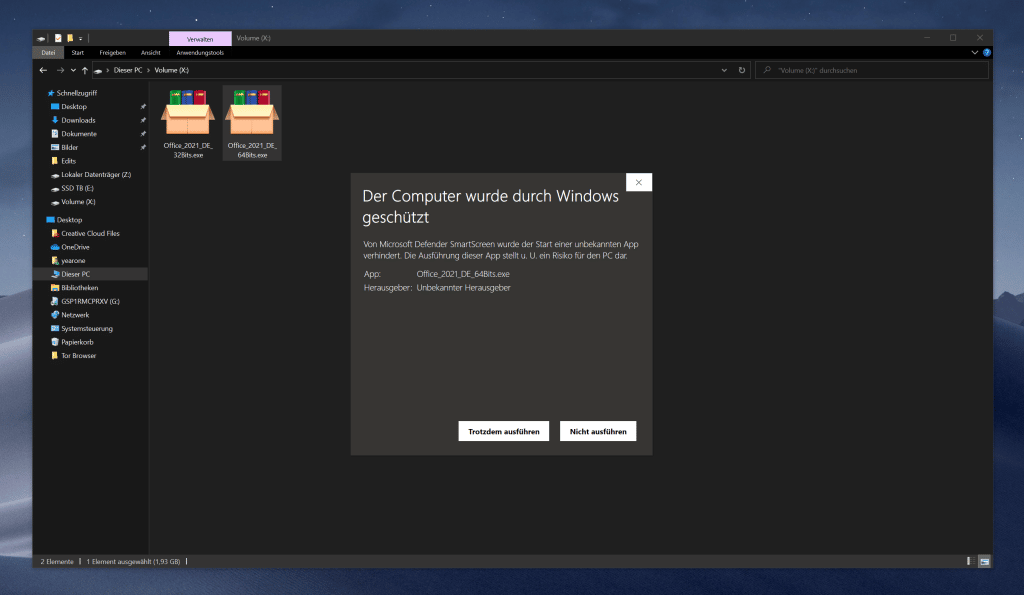Click "Nicht ausführen" in the SmartScreen dialog
Image resolution: width=1024 pixels, height=595 pixels.
(x=598, y=431)
